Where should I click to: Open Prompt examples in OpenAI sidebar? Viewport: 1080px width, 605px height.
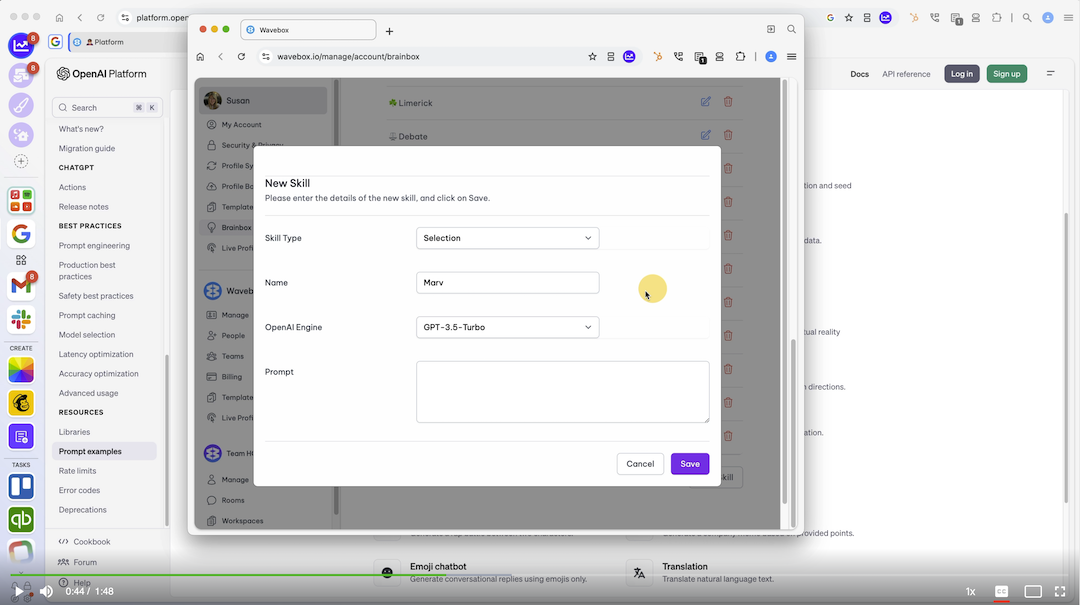tap(90, 451)
